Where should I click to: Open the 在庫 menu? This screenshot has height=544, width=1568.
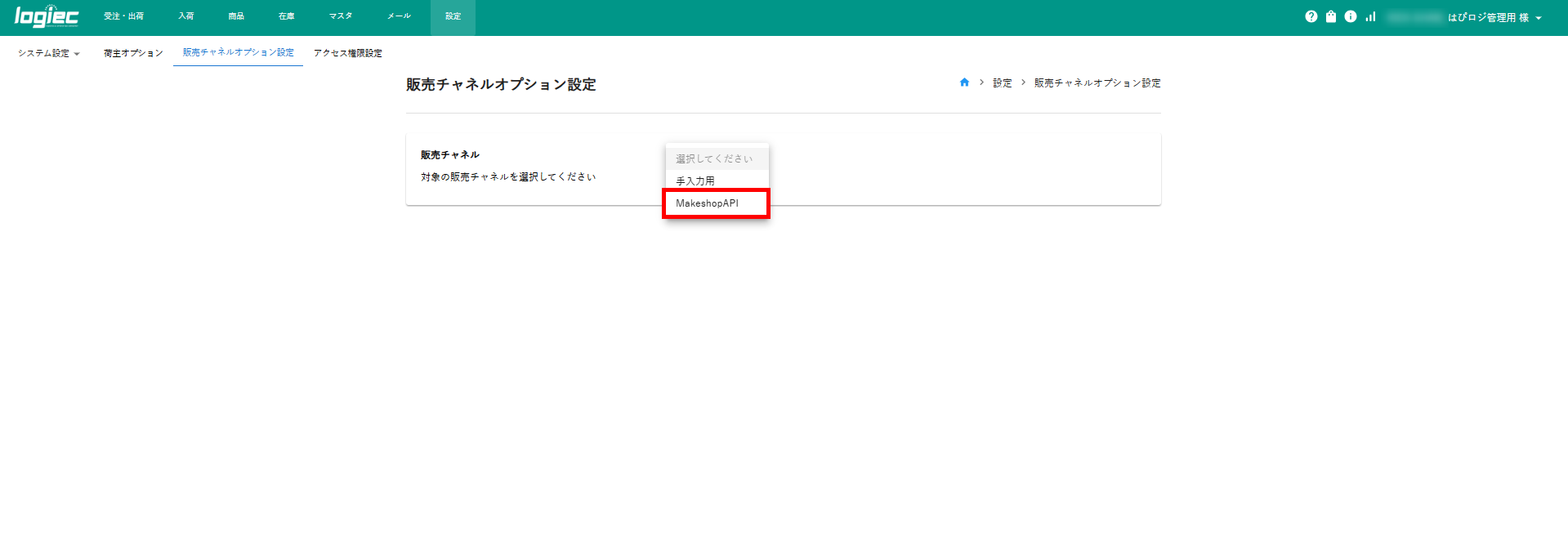pos(286,16)
